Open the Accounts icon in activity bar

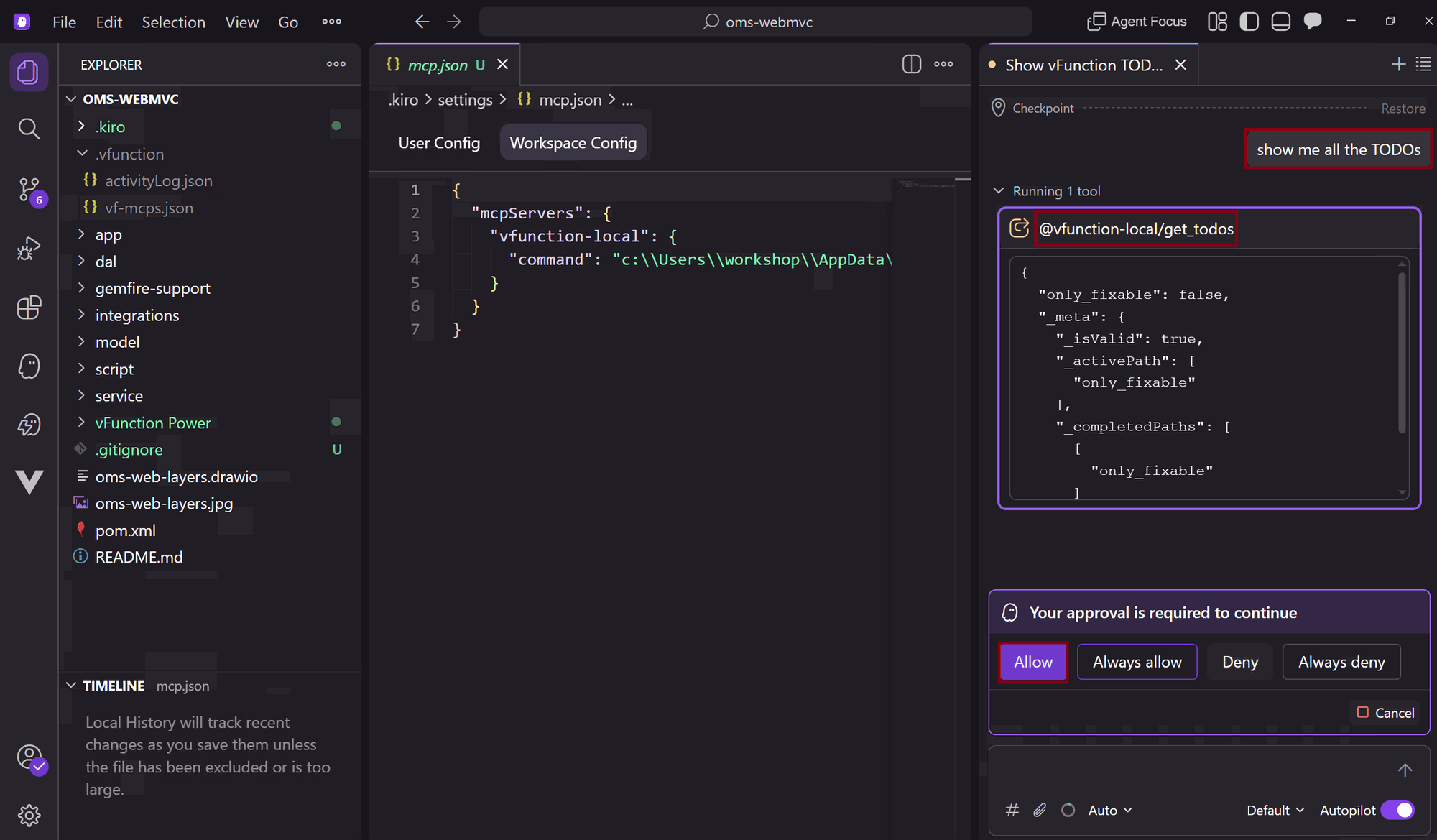click(x=30, y=757)
